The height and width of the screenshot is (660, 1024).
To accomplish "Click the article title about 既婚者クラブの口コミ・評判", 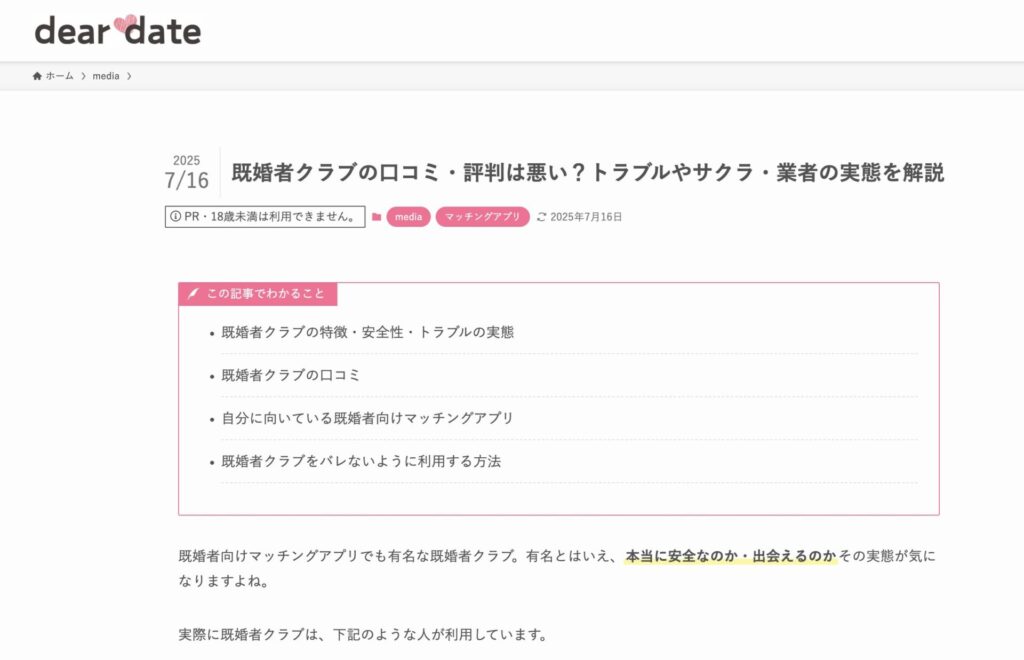I will [x=587, y=173].
